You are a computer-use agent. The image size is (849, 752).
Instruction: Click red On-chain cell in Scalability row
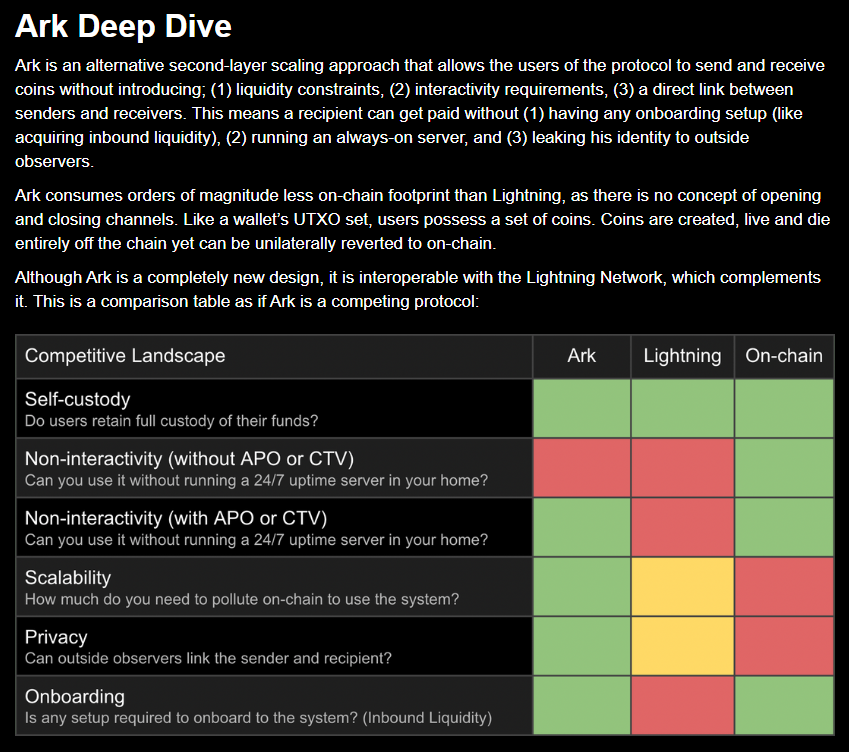click(x=783, y=587)
